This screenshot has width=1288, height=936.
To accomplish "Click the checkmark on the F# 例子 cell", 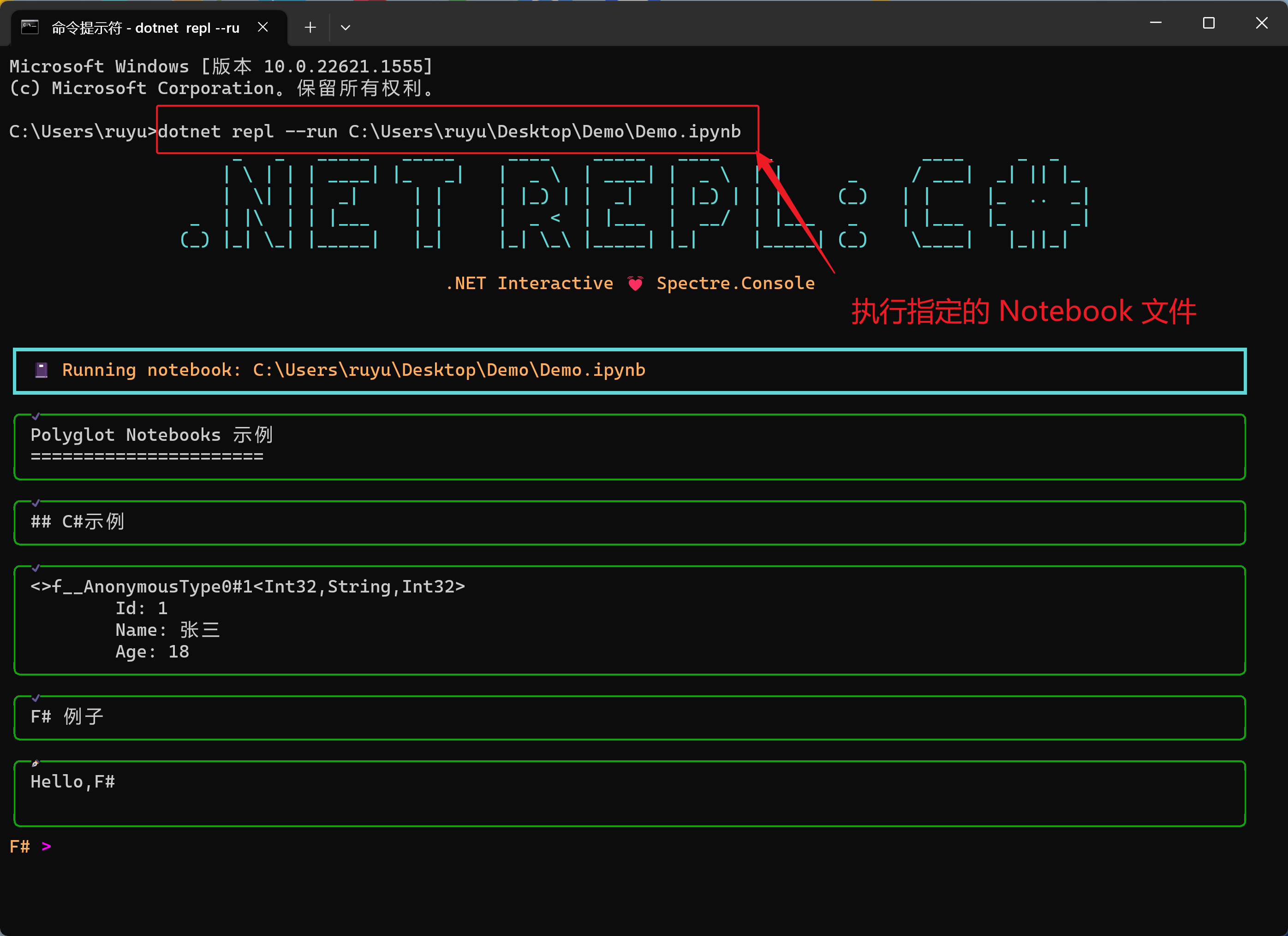I will click(x=35, y=698).
